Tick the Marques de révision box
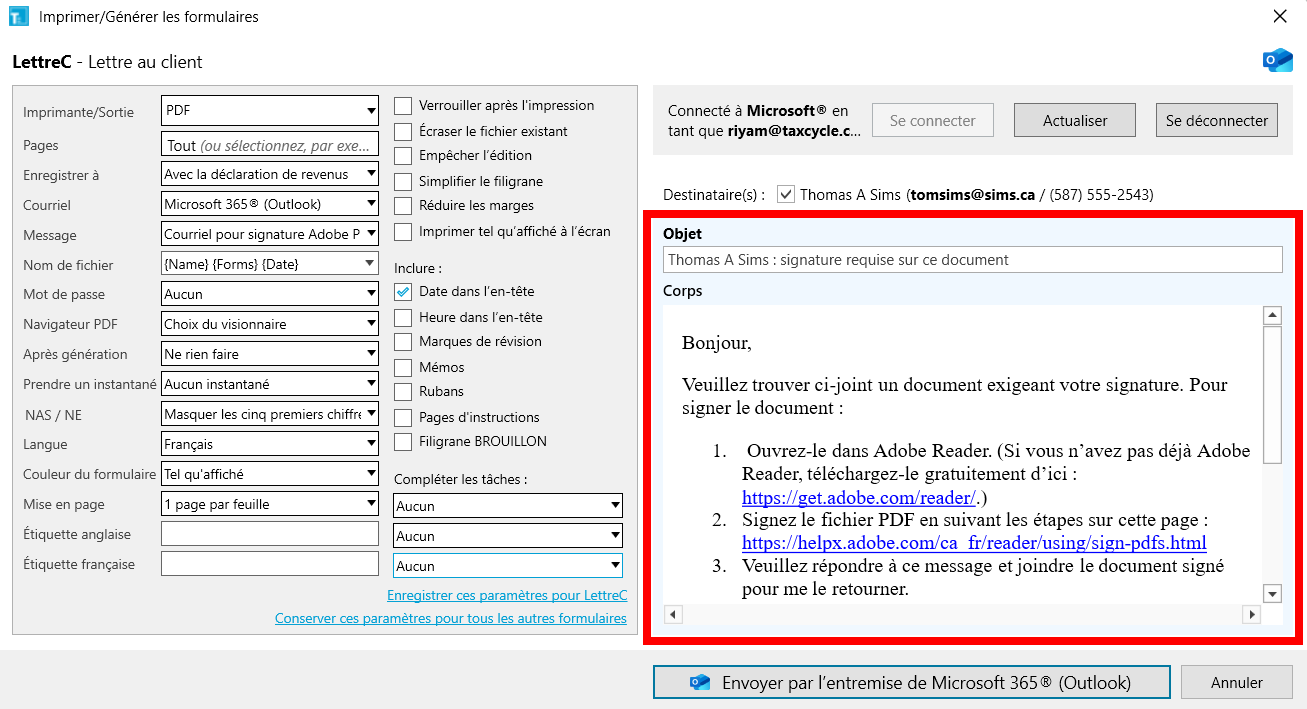The height and width of the screenshot is (709, 1307). click(x=403, y=342)
